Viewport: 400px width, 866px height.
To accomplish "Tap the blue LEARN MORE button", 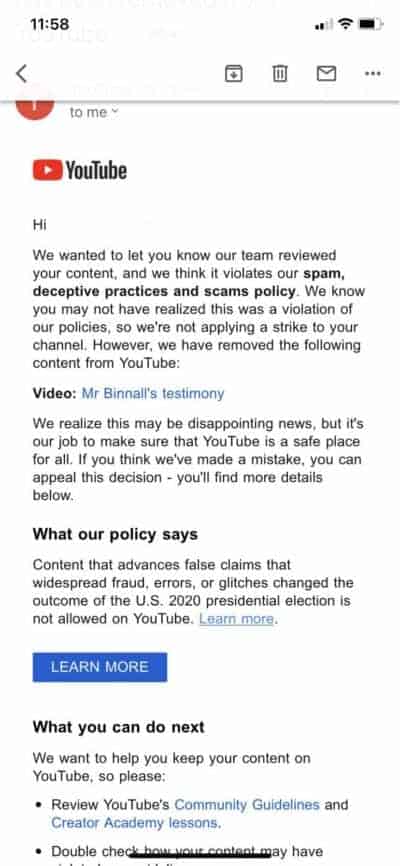I will point(100,667).
